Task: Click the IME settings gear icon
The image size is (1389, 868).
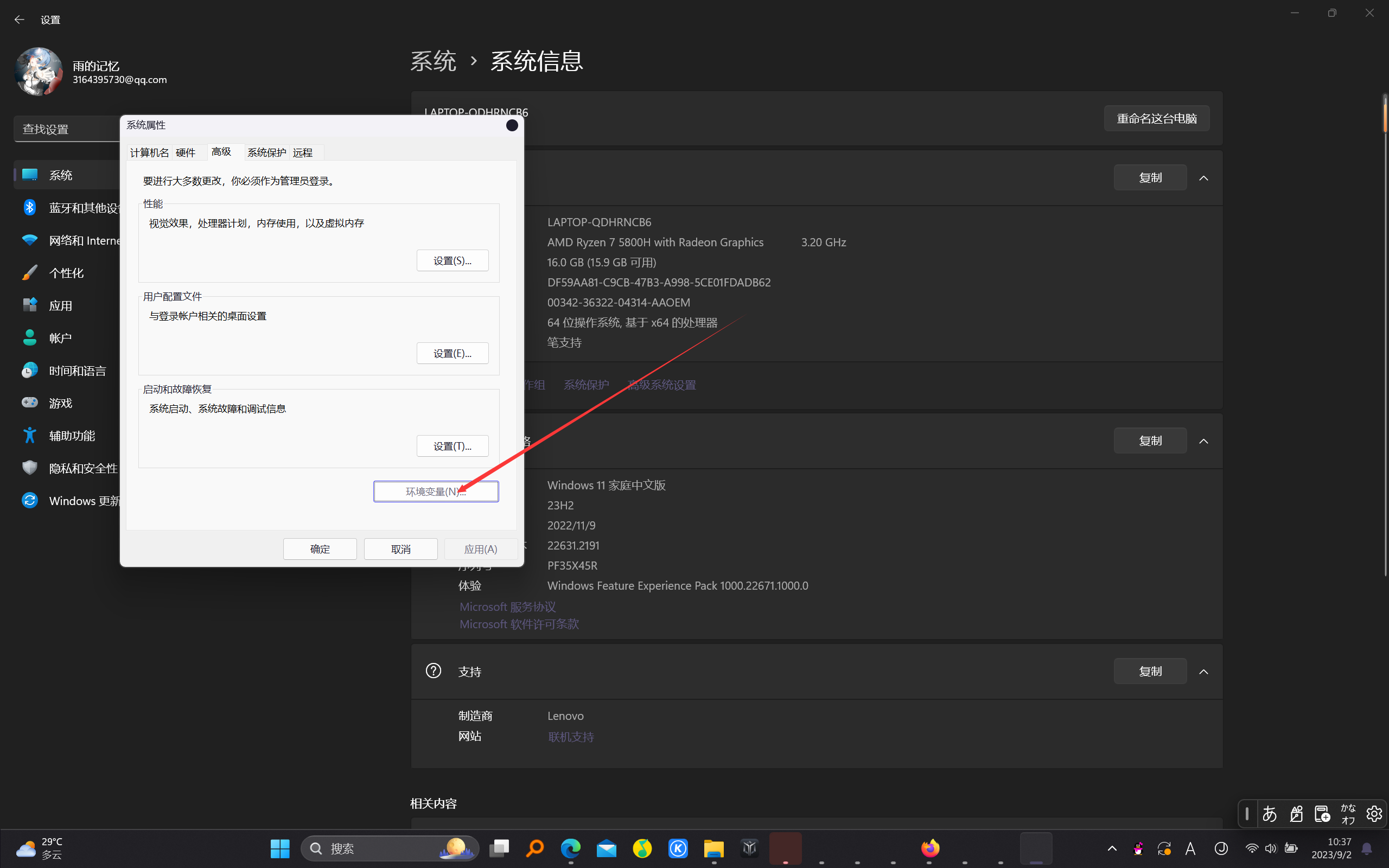Action: 1373,813
